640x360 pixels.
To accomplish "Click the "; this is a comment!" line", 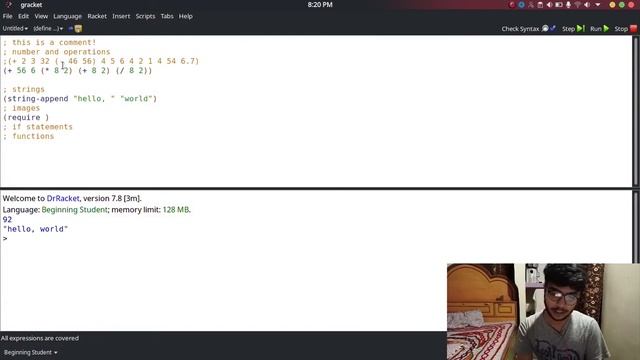I will point(49,42).
